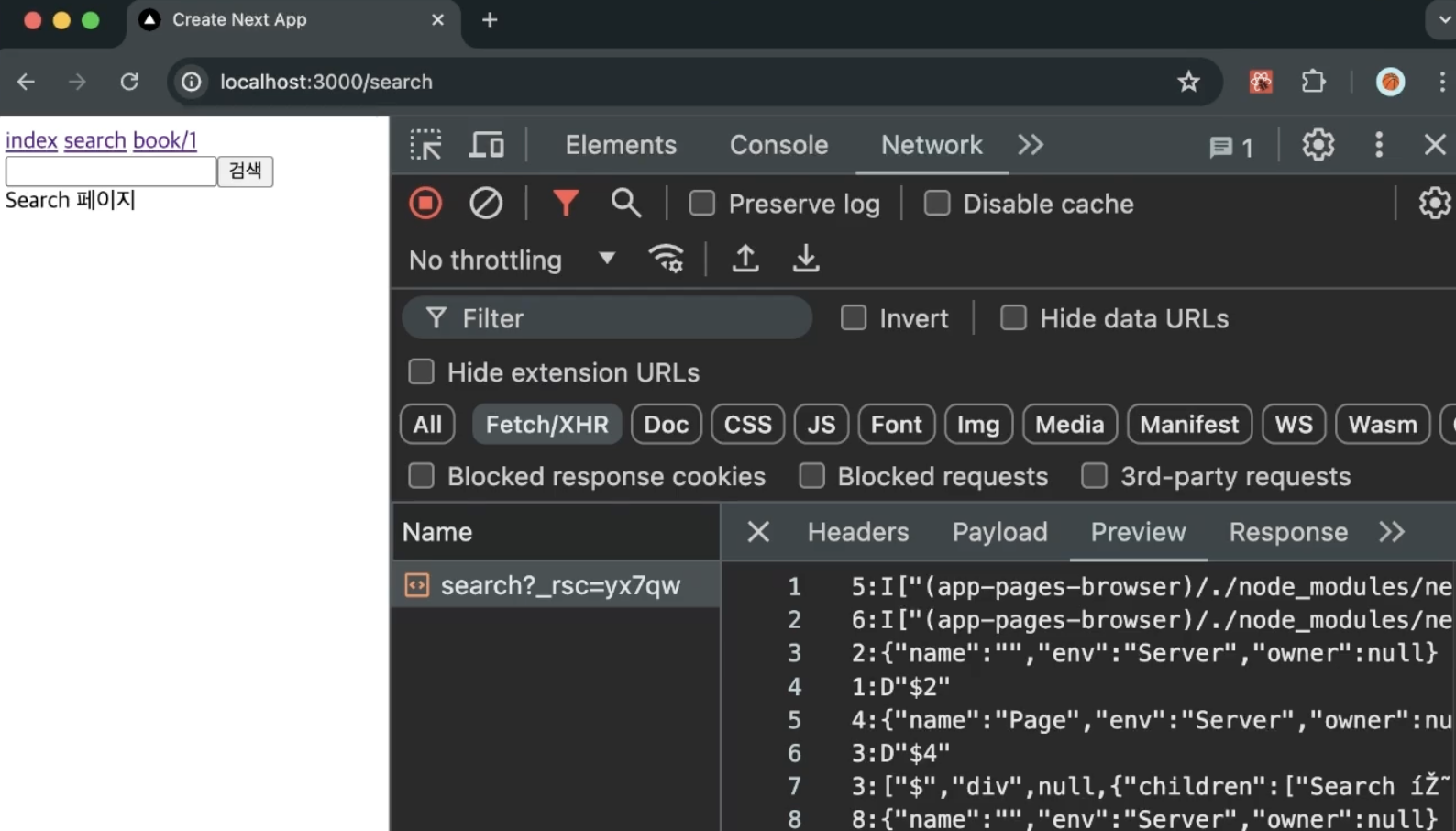Switch to the Elements panel
This screenshot has width=1456, height=831.
(621, 145)
